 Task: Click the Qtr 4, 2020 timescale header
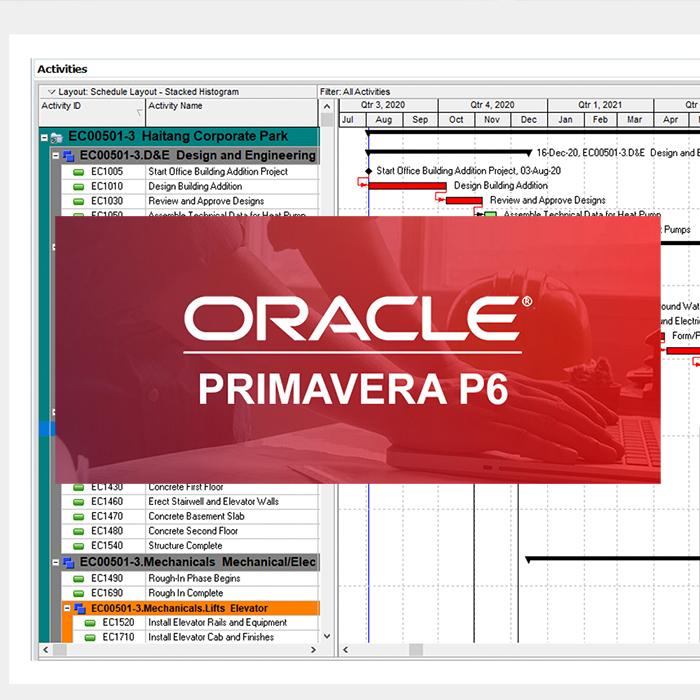point(491,104)
